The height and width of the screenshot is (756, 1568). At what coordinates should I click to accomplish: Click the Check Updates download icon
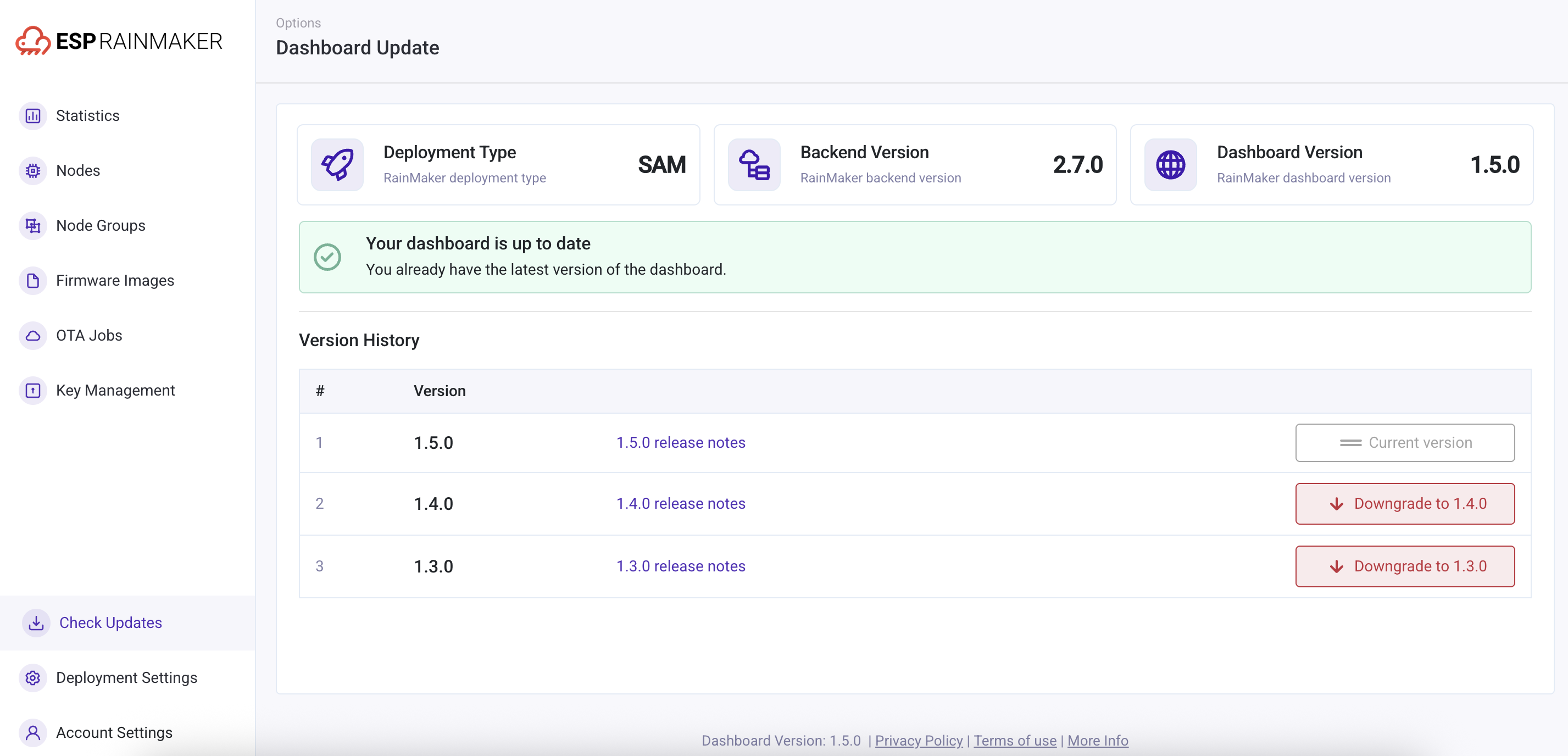pyautogui.click(x=36, y=622)
